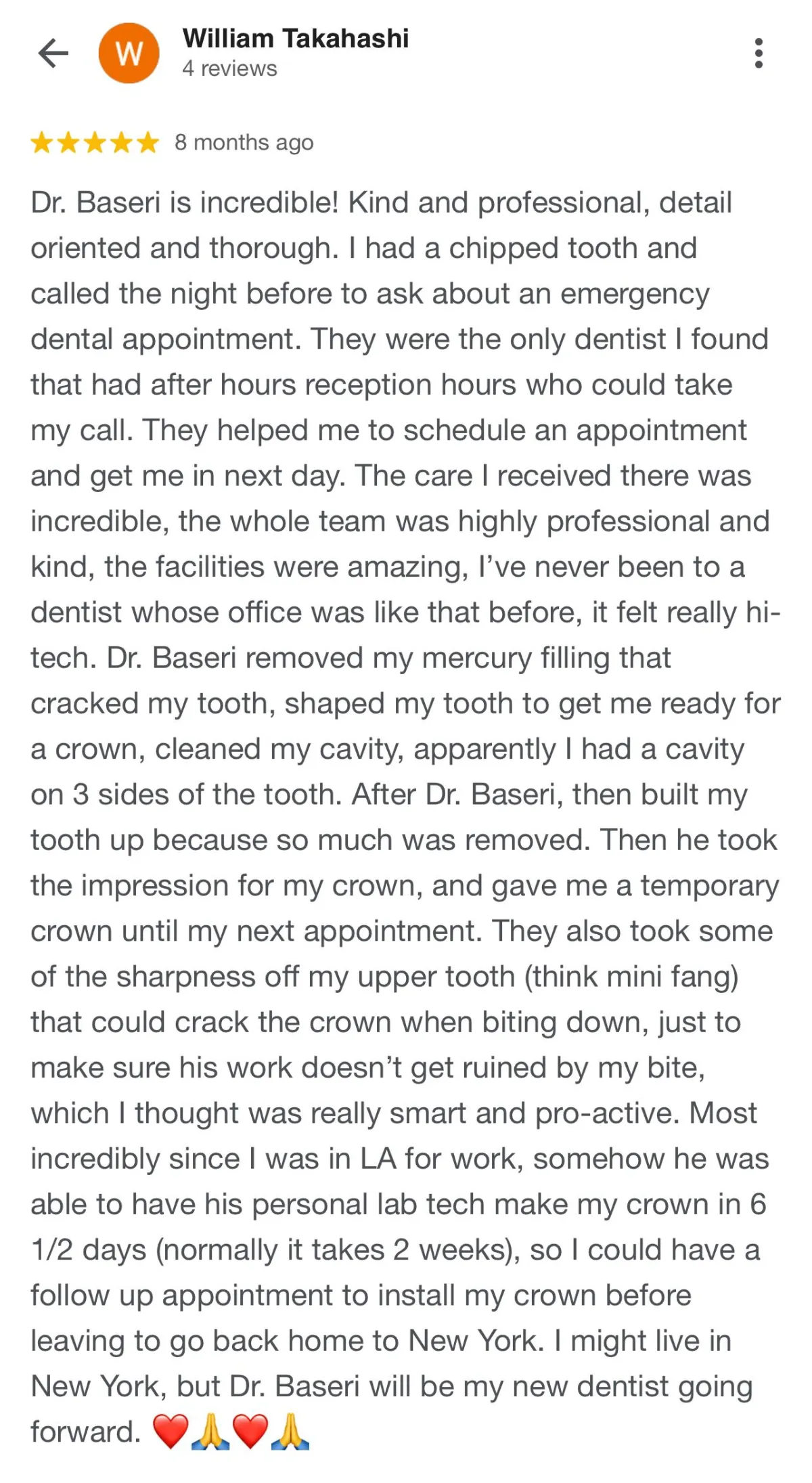Tap the first red heart emoji
812x1483 pixels.
[171, 1432]
